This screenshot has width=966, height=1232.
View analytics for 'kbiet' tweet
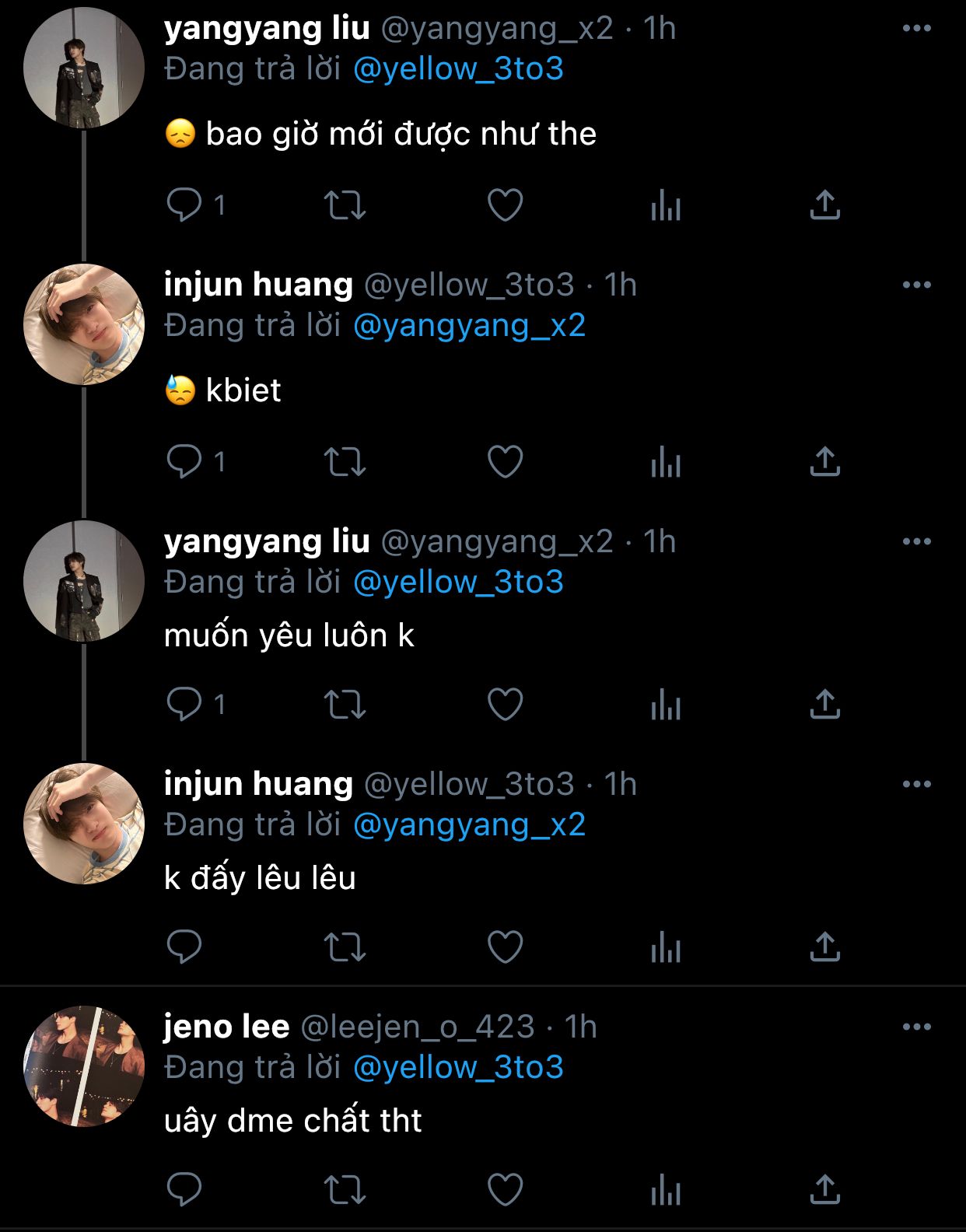pos(666,462)
